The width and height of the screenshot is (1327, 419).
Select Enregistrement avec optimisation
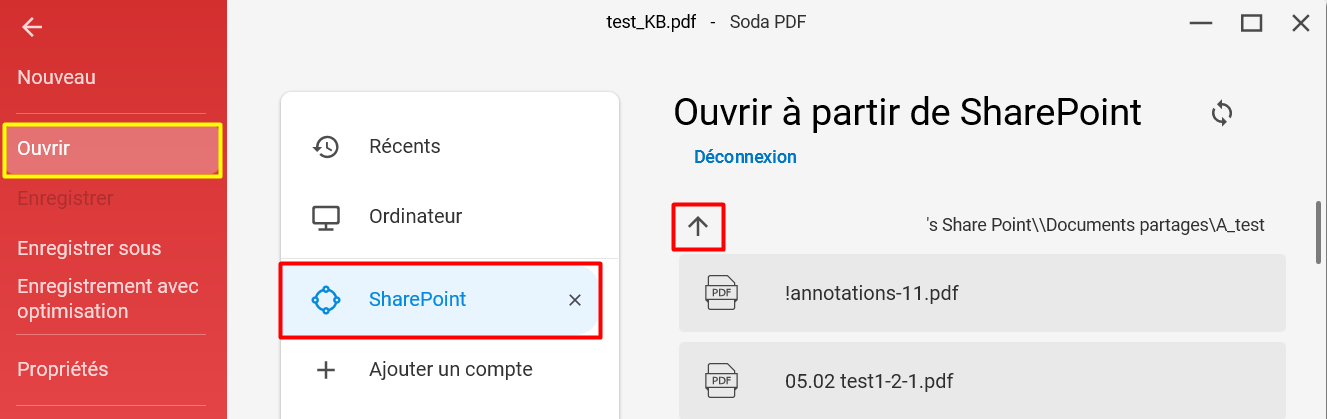point(108,298)
